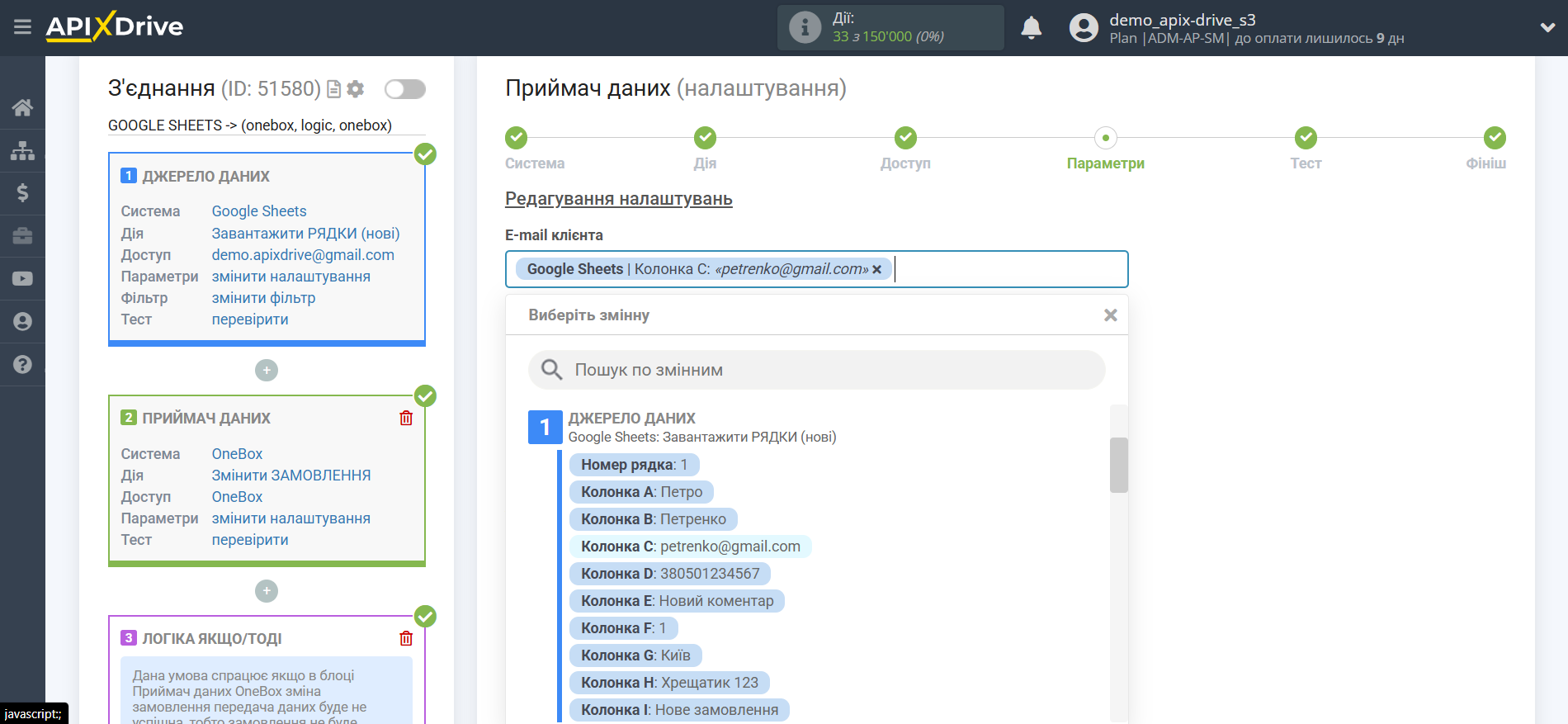
Task: Add a block after ДЖЕРЕЛО ДАНИХ with plus
Action: (x=267, y=370)
